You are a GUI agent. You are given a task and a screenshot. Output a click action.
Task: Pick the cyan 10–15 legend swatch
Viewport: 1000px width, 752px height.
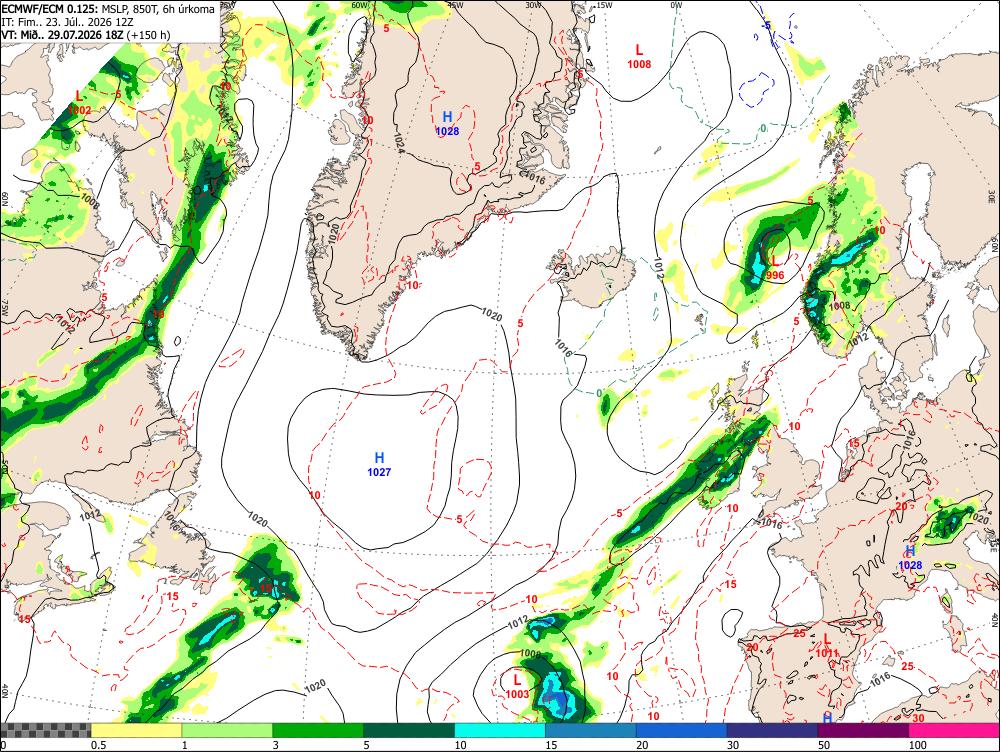coord(500,730)
